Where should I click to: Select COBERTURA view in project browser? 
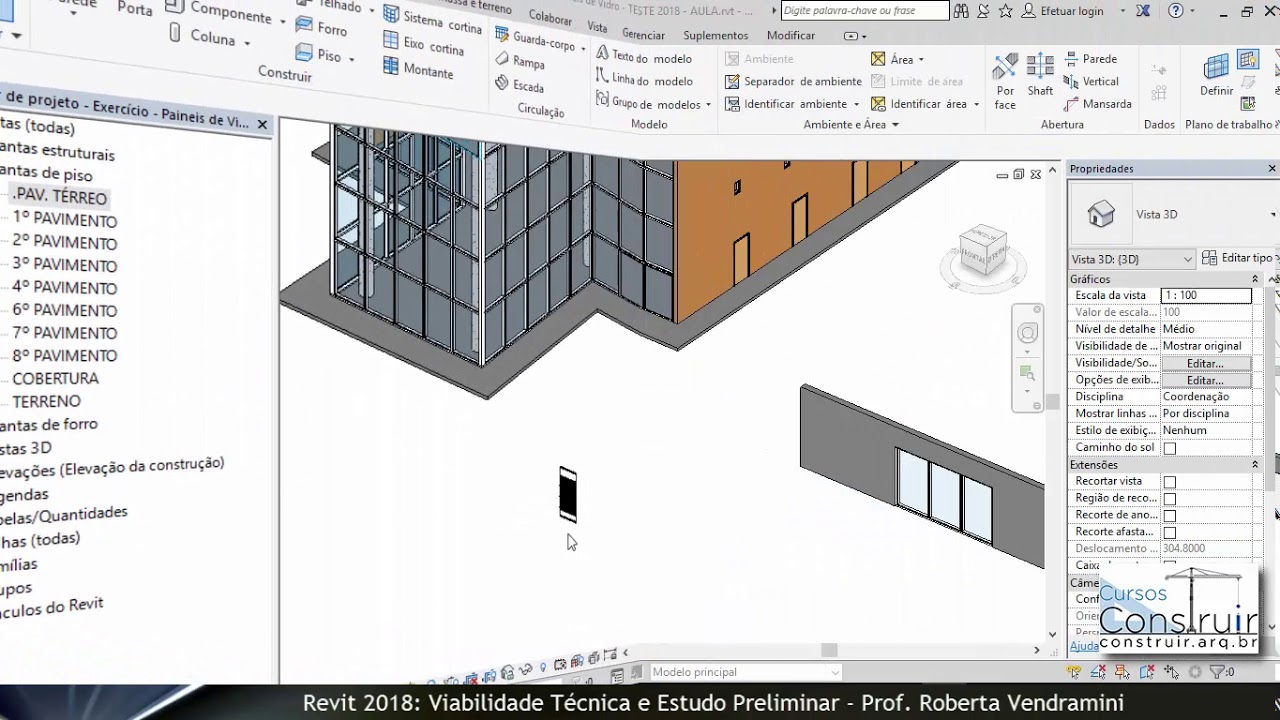pyautogui.click(x=55, y=379)
